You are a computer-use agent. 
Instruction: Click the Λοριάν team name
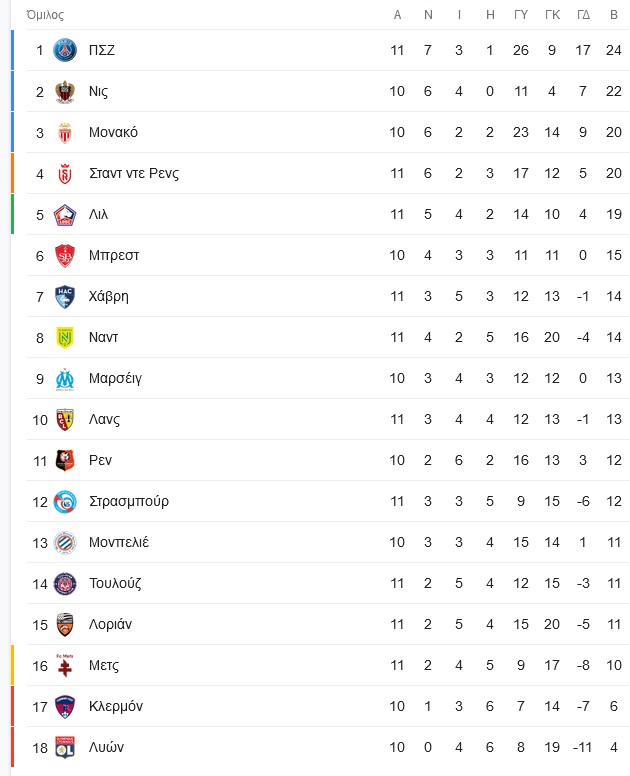click(x=110, y=624)
